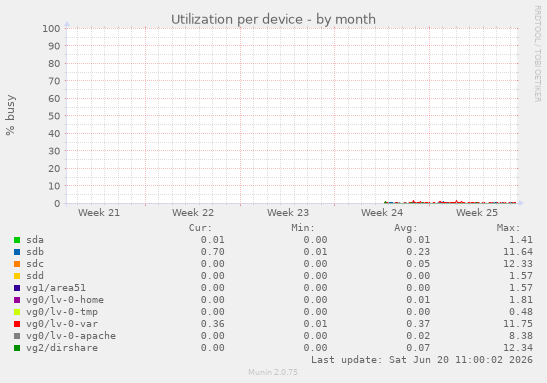547x383 pixels.
Task: Click the vg0/lv-0-tmp lime swatch
Action: 17,312
